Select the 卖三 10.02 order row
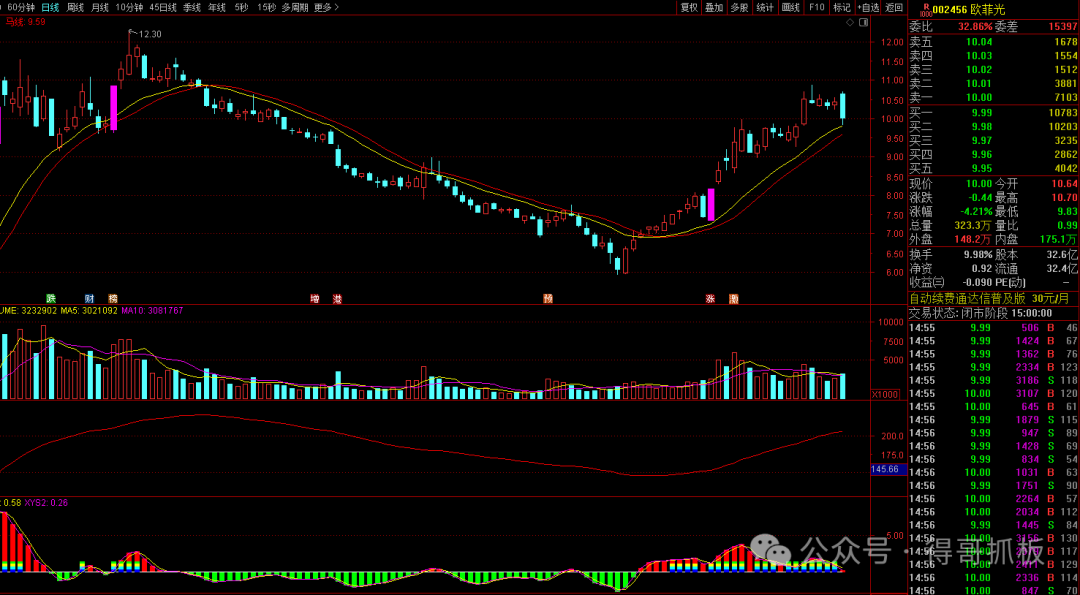 [993, 70]
